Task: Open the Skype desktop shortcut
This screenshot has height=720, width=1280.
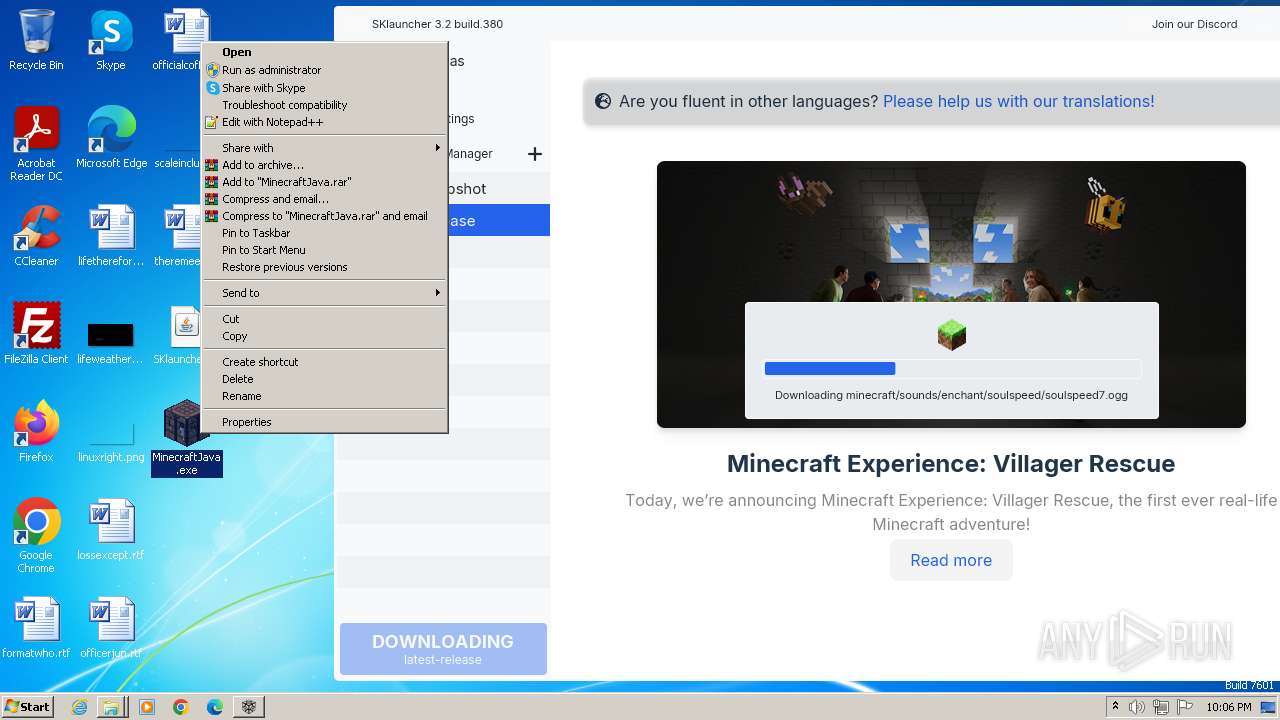Action: (110, 40)
